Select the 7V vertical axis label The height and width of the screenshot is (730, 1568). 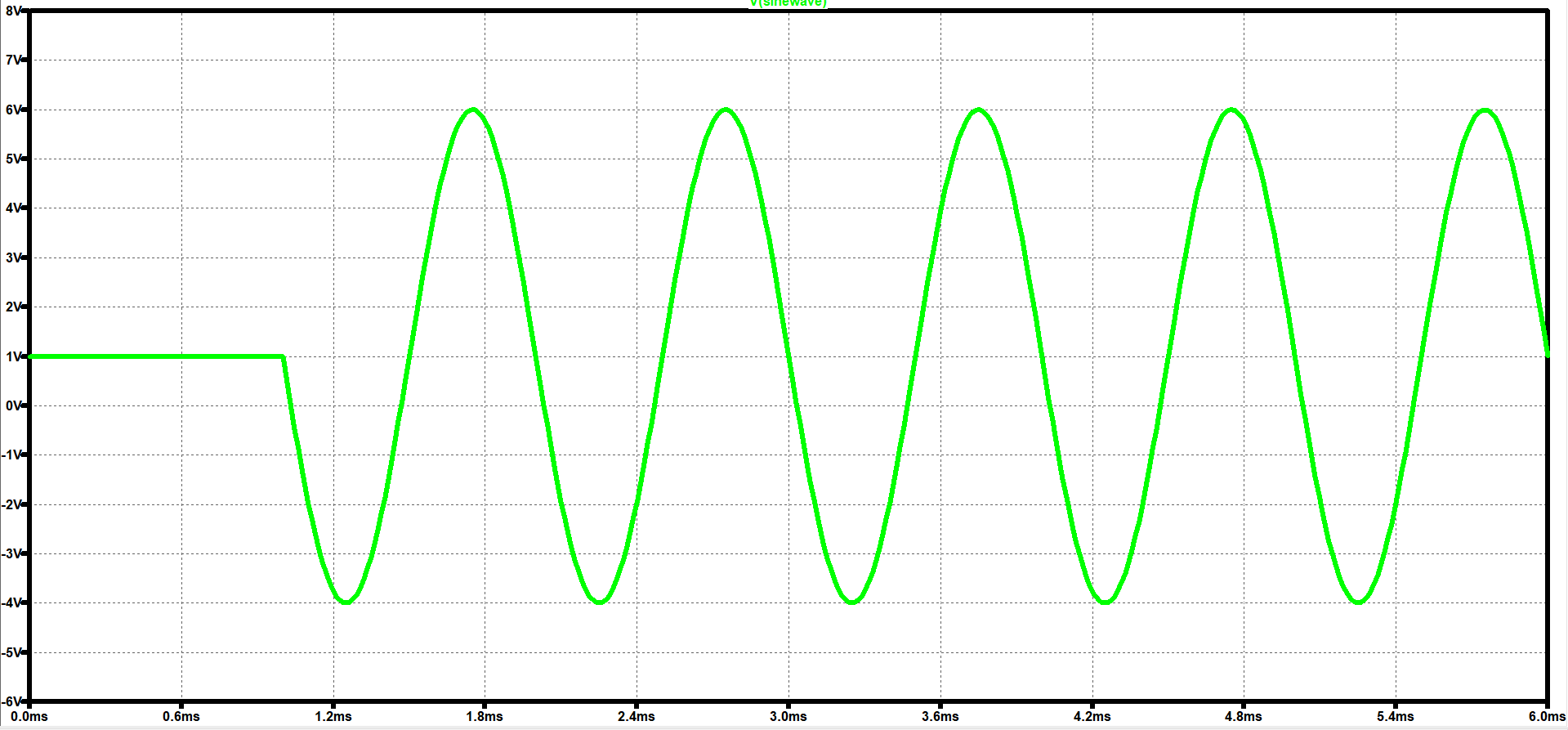point(13,60)
